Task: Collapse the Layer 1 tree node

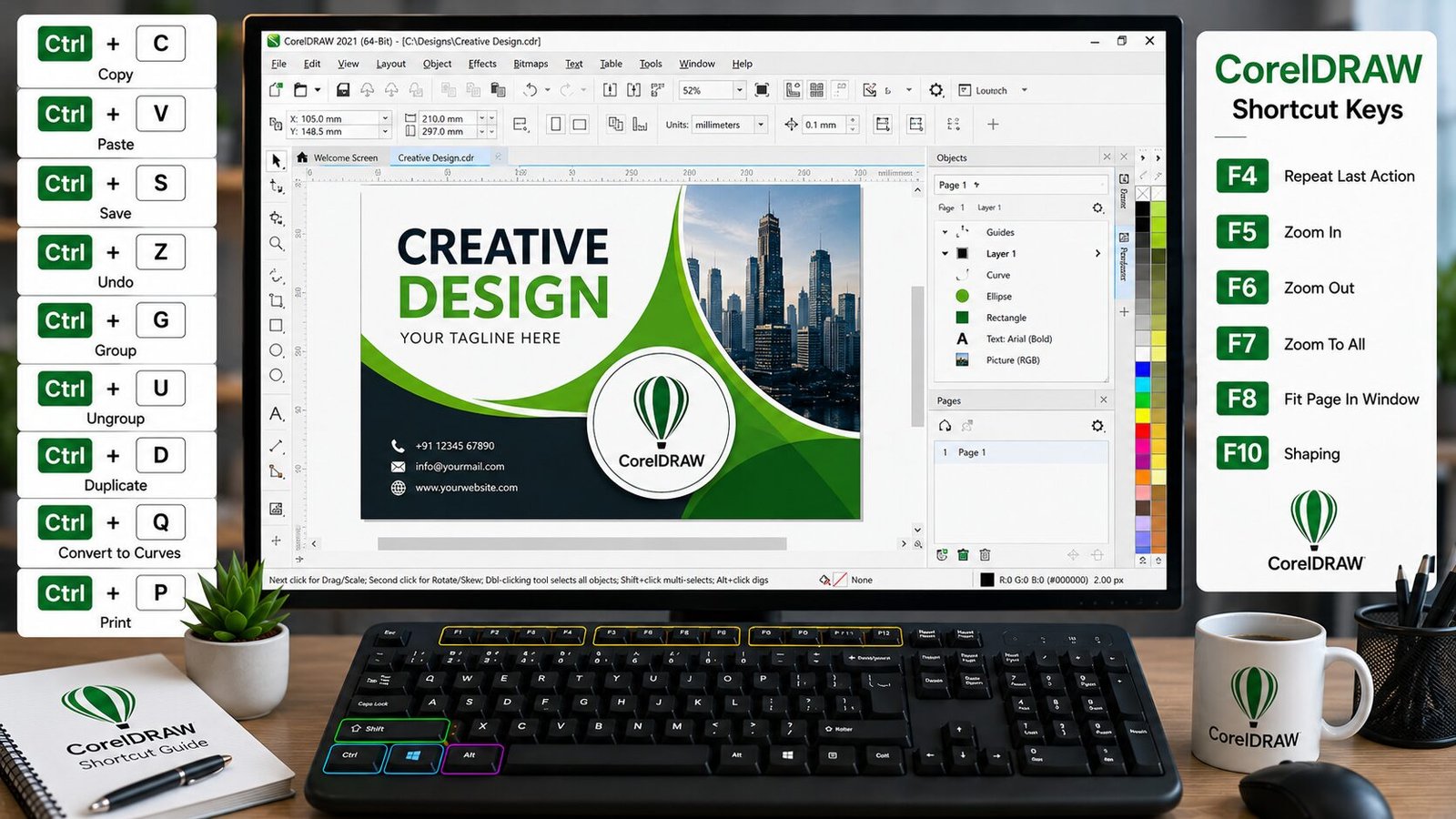Action: (945, 254)
